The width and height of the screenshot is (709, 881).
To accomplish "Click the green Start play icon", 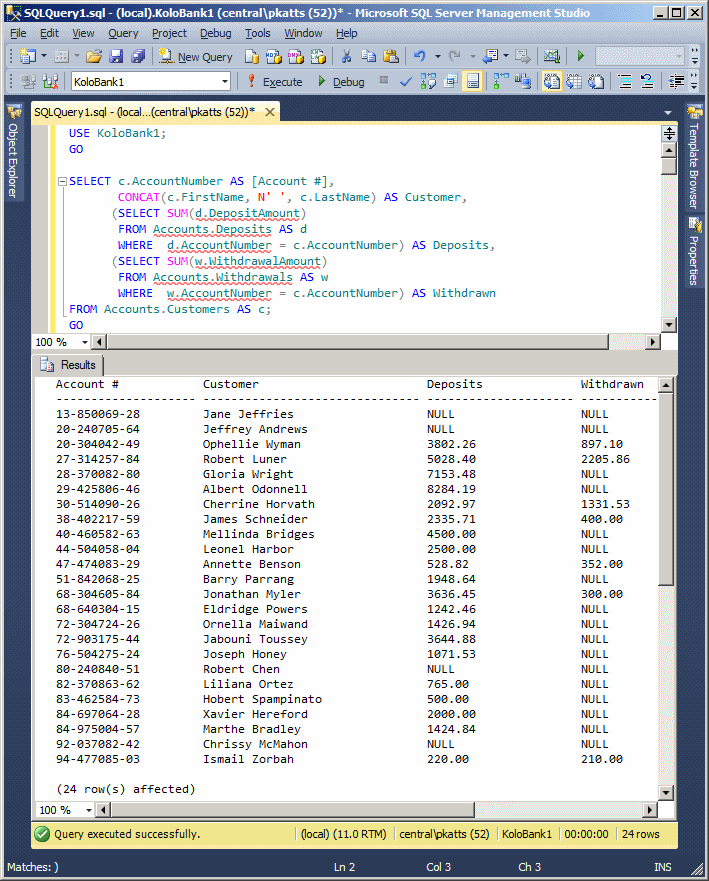I will click(x=580, y=56).
